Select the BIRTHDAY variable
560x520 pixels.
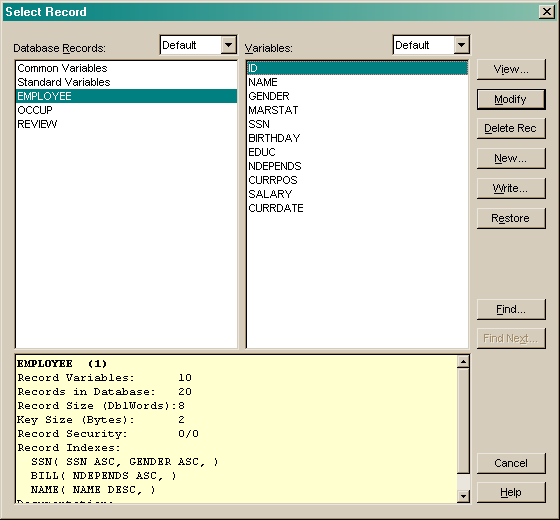coord(357,138)
